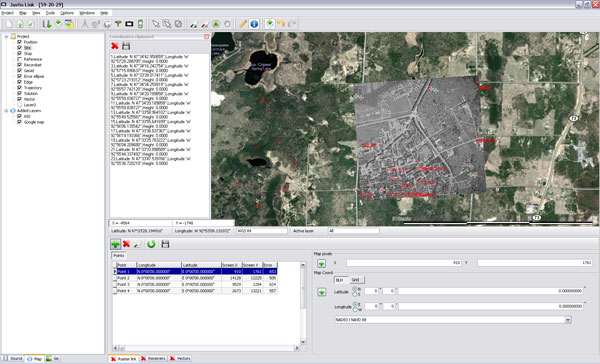Click the green refresh icon above Points table
The height and width of the screenshot is (364, 600).
point(152,244)
